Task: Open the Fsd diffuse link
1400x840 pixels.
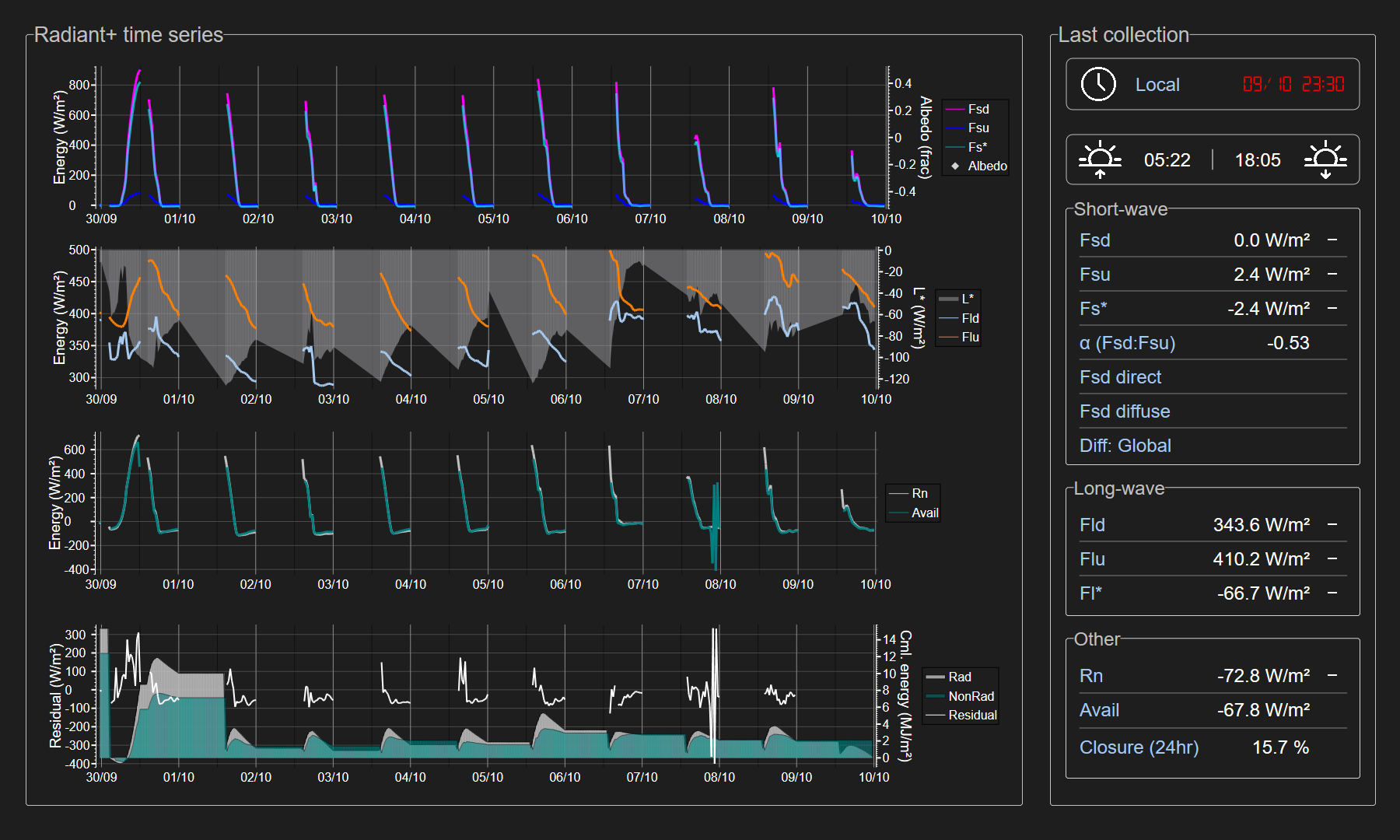Action: 1125,411
